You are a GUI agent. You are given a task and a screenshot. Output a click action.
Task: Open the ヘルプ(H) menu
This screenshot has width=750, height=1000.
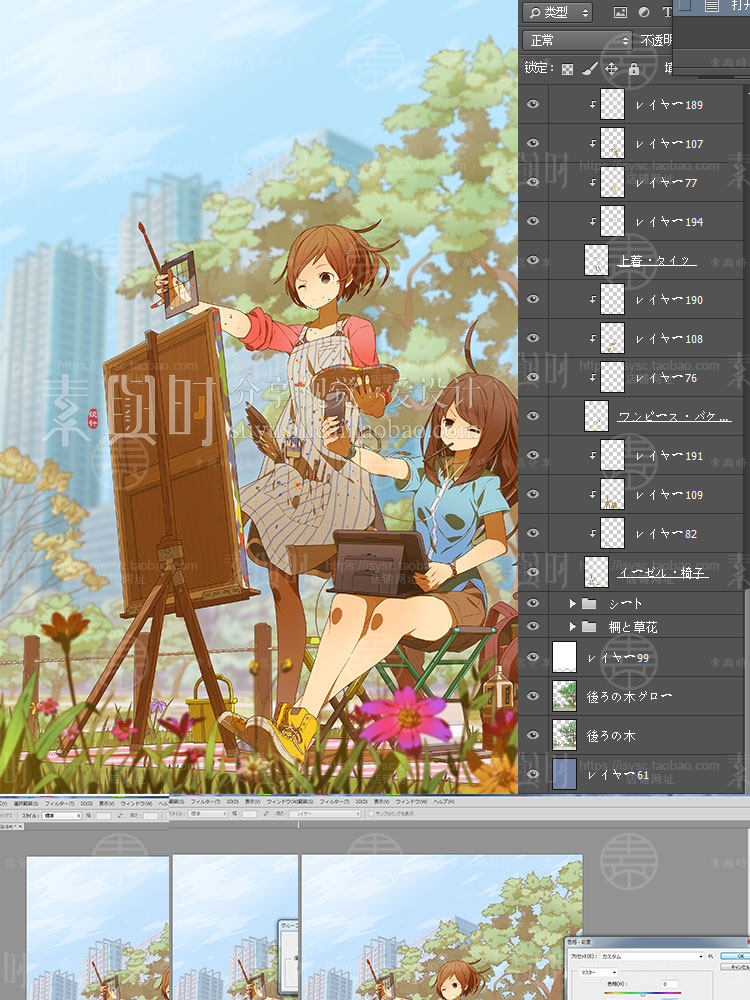pyautogui.click(x=444, y=802)
